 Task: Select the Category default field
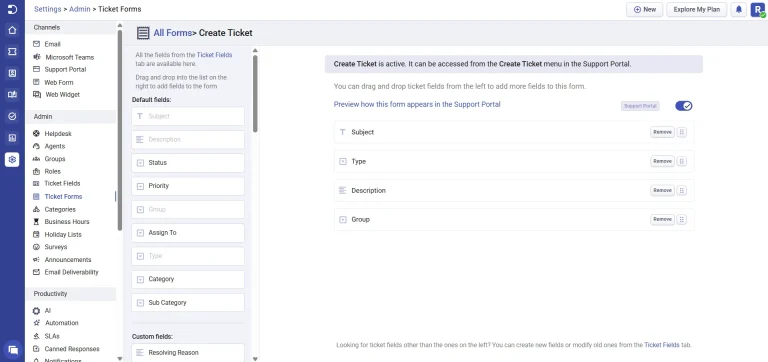[x=188, y=279]
